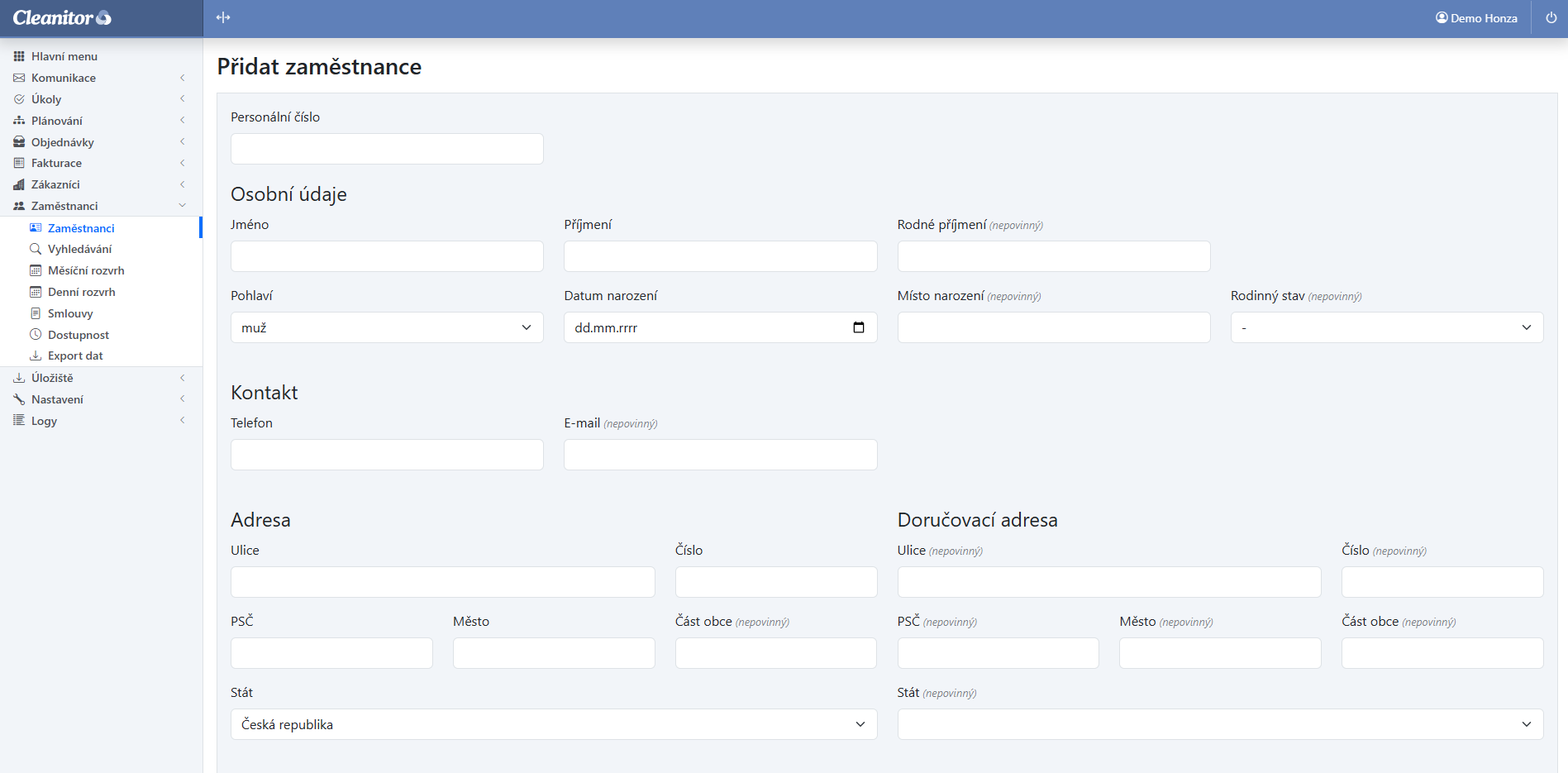1568x773 pixels.
Task: Click the Demo Honza user link
Action: click(1476, 18)
